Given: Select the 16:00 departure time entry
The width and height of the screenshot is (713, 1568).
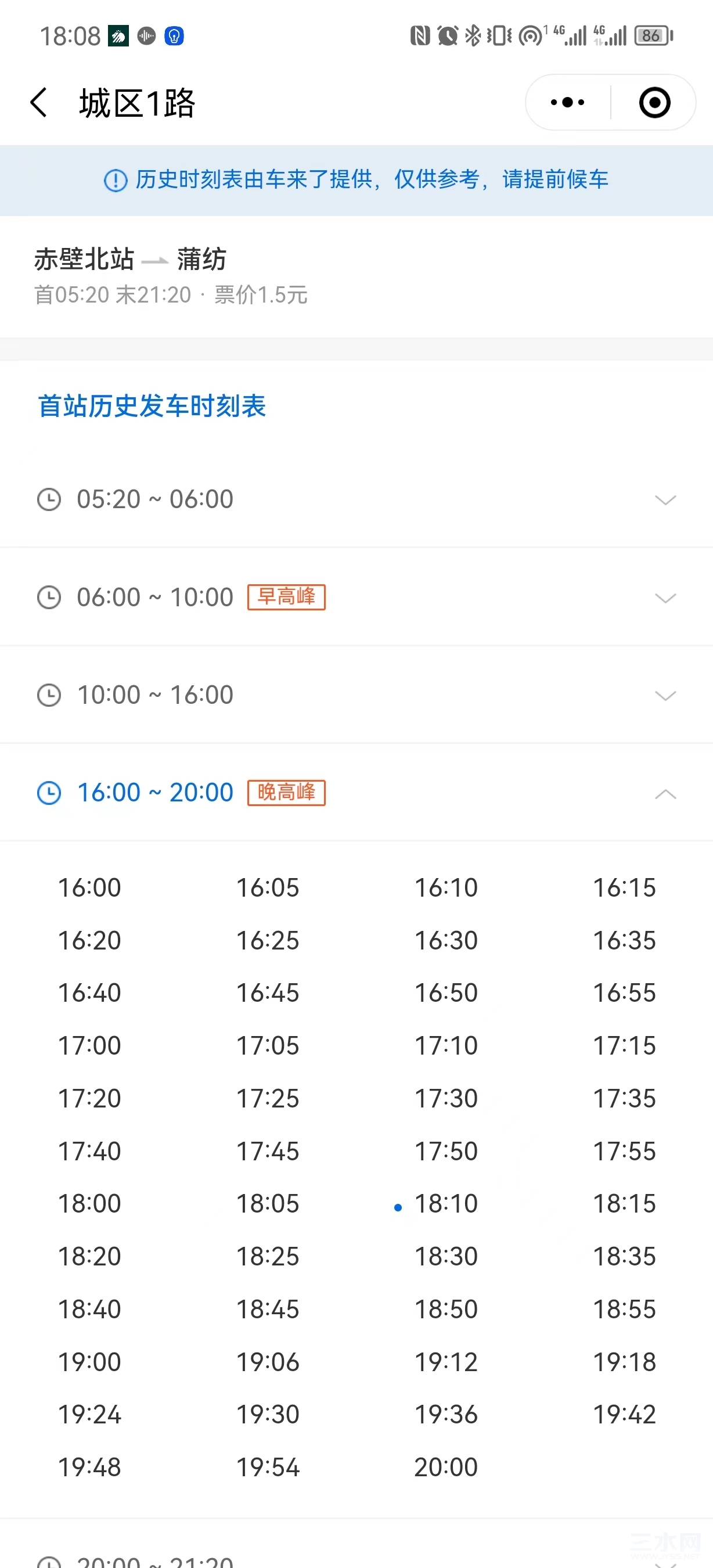Looking at the screenshot, I should click(x=89, y=888).
